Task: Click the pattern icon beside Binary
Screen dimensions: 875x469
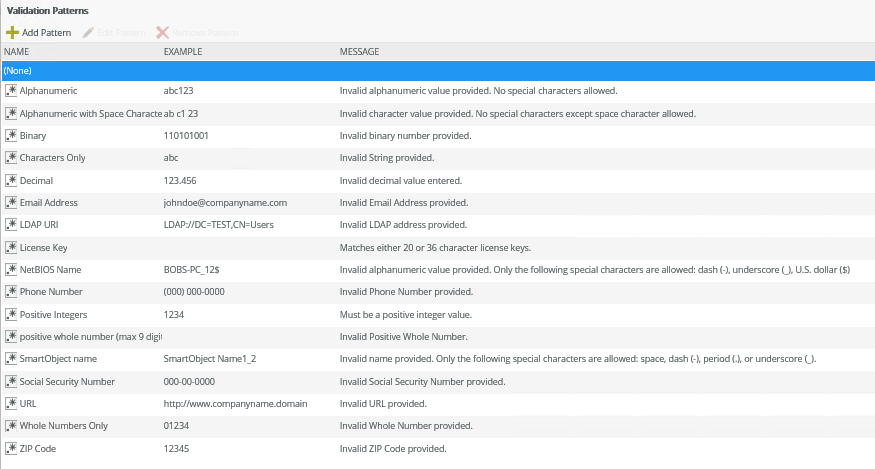Action: pos(11,136)
